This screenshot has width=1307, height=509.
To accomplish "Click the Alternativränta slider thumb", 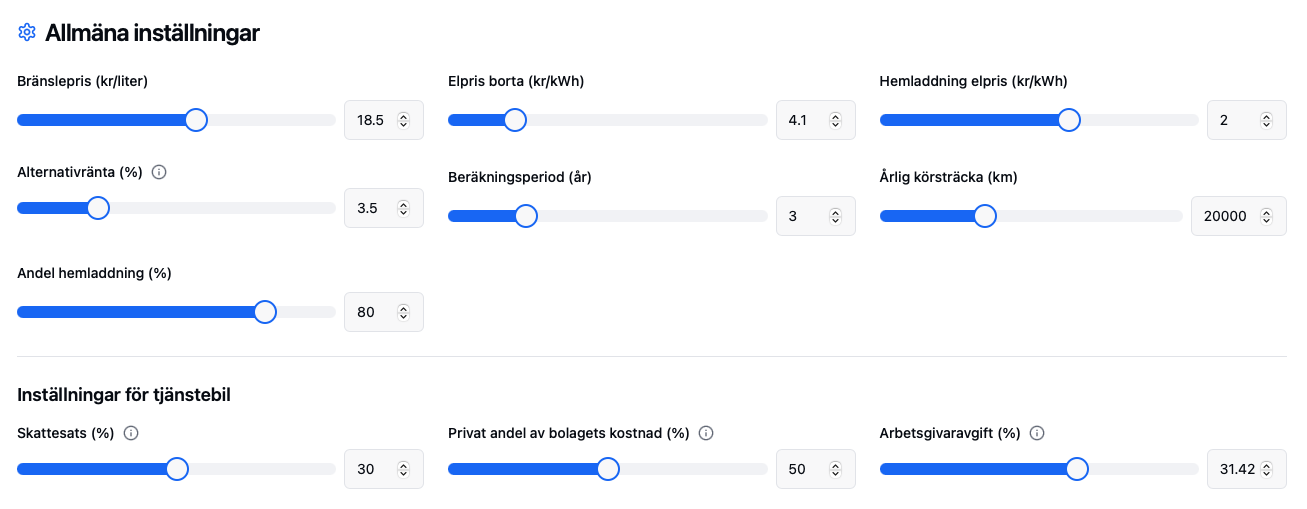I will (98, 208).
